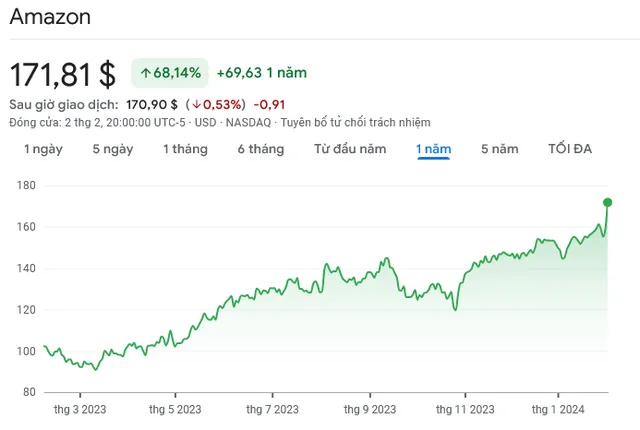The image size is (640, 430).
Task: Show the 'TỐI ĐA' maximum range
Action: (x=570, y=149)
